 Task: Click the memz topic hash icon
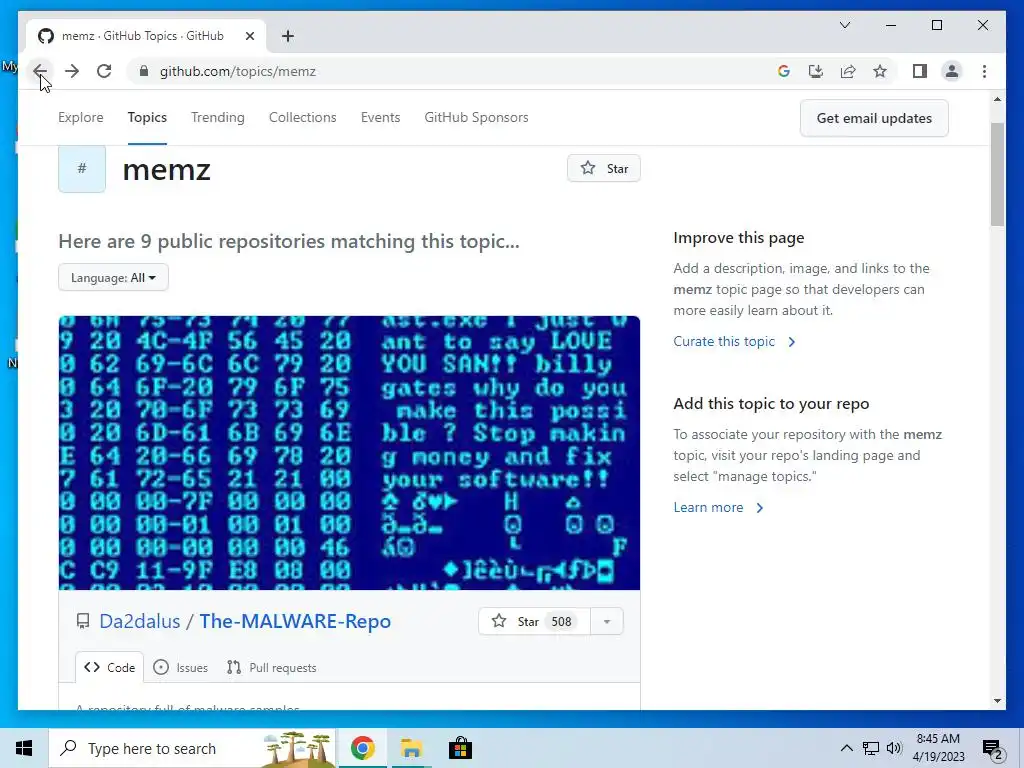(82, 168)
